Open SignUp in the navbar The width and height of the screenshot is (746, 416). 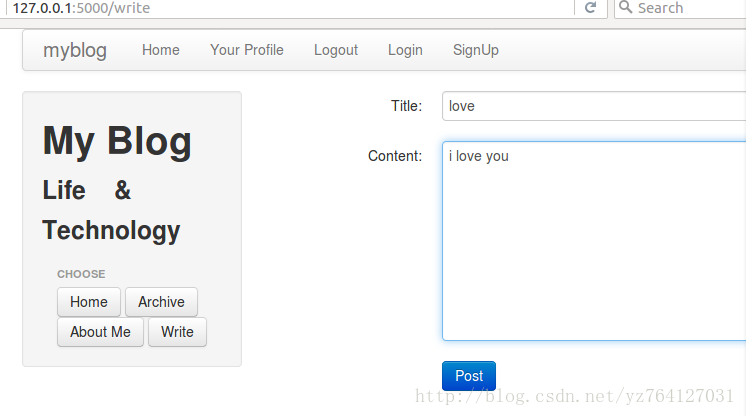476,50
